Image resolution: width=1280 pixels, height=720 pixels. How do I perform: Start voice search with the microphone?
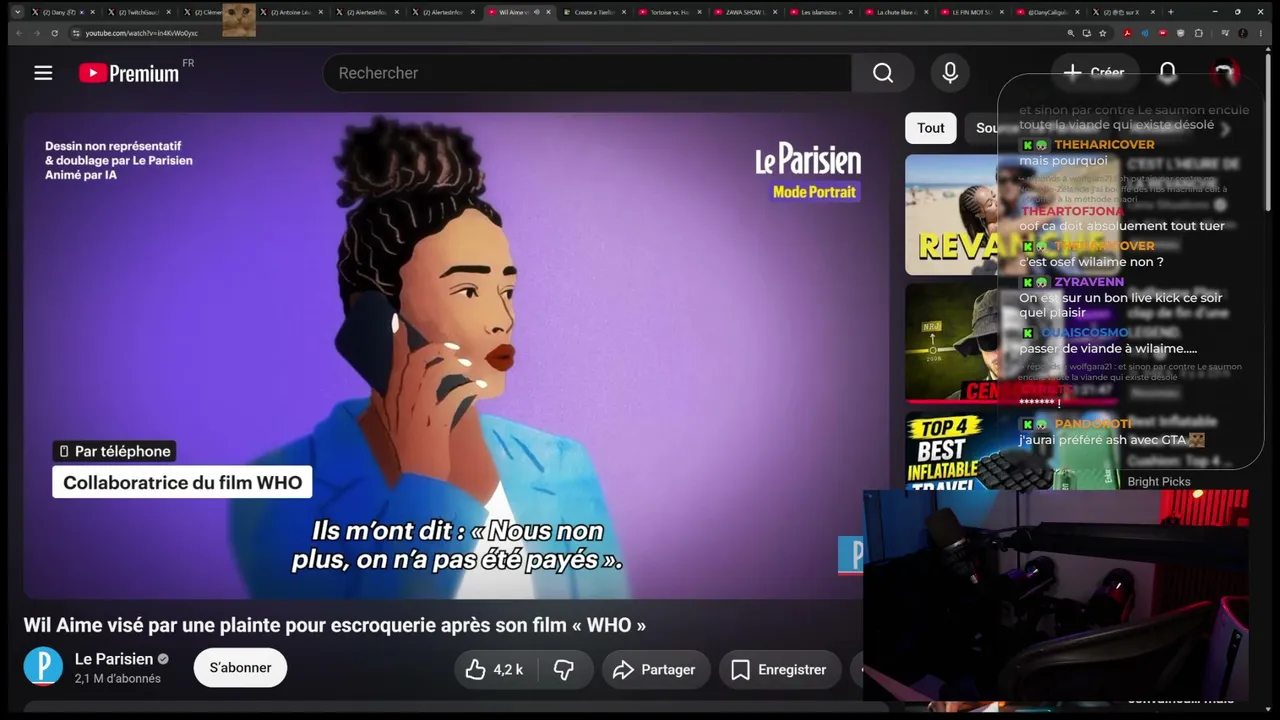click(950, 73)
